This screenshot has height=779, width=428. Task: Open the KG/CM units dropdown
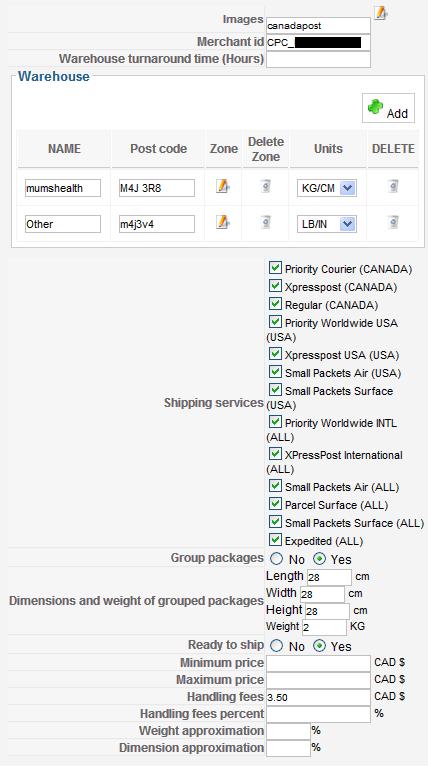click(327, 188)
